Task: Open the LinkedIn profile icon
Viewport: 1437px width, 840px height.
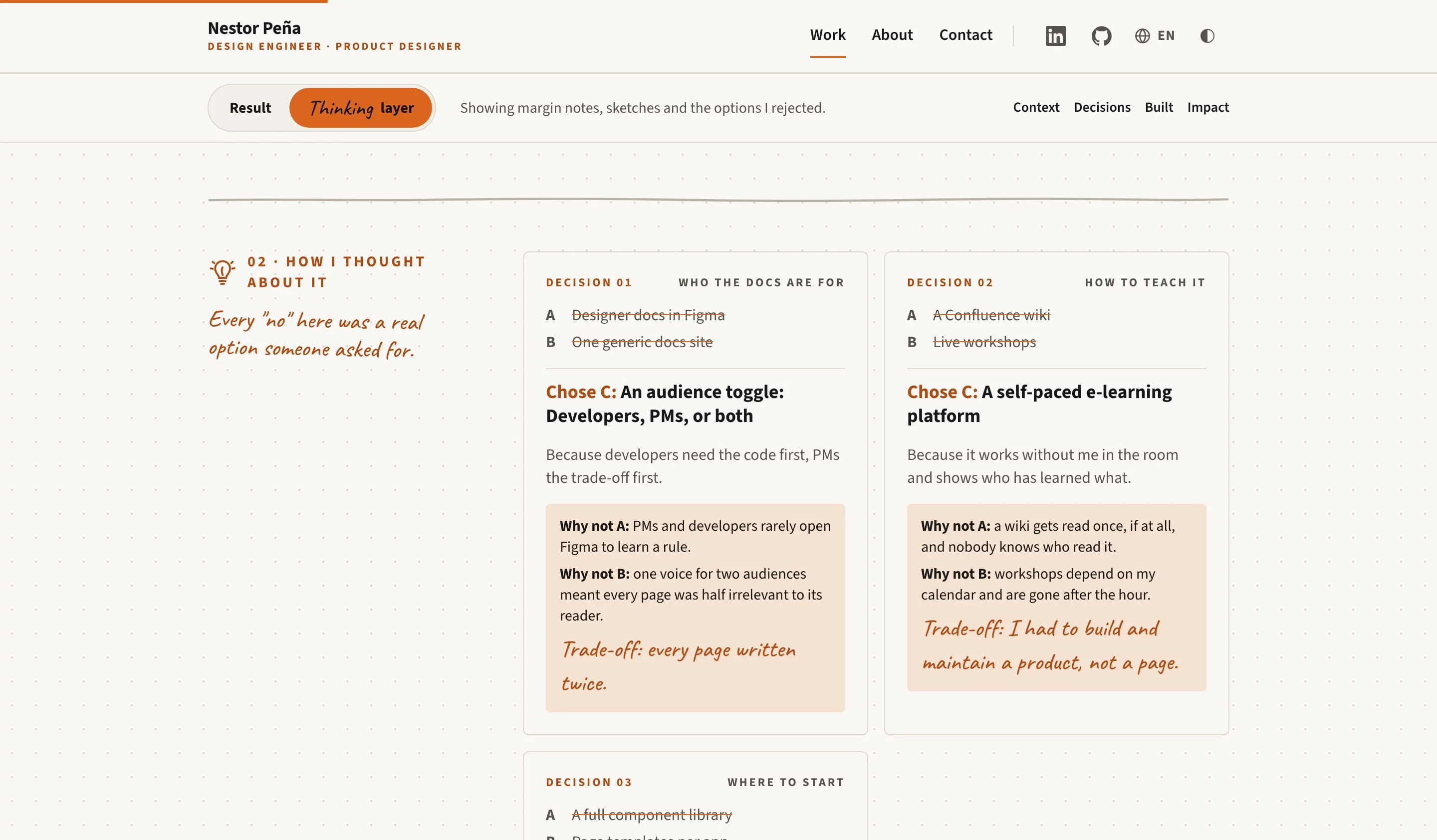Action: point(1055,36)
